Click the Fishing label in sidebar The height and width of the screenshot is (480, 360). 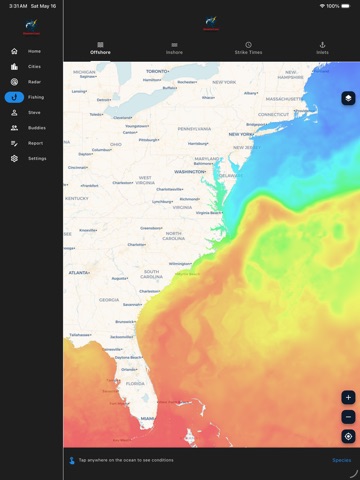[x=36, y=97]
